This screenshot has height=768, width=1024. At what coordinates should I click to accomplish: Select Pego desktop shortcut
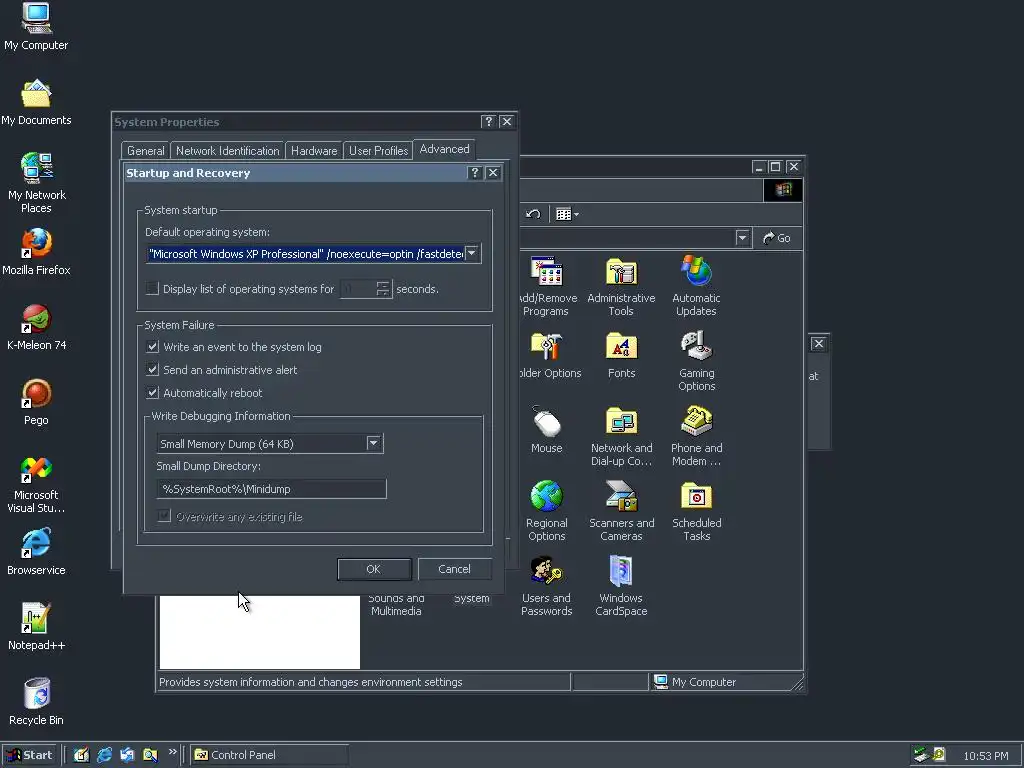[36, 402]
